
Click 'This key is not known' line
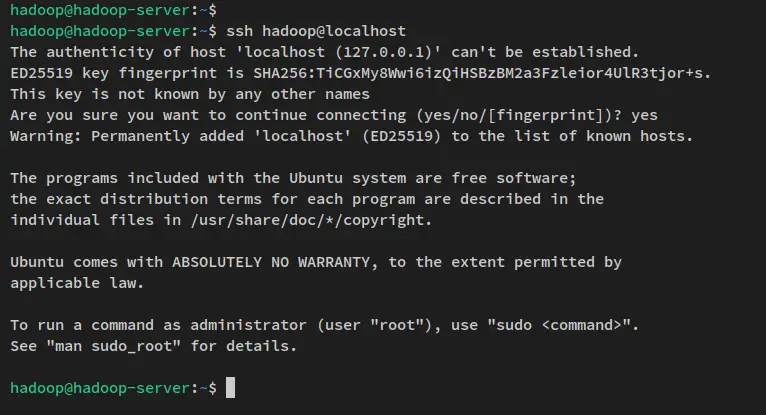point(190,94)
